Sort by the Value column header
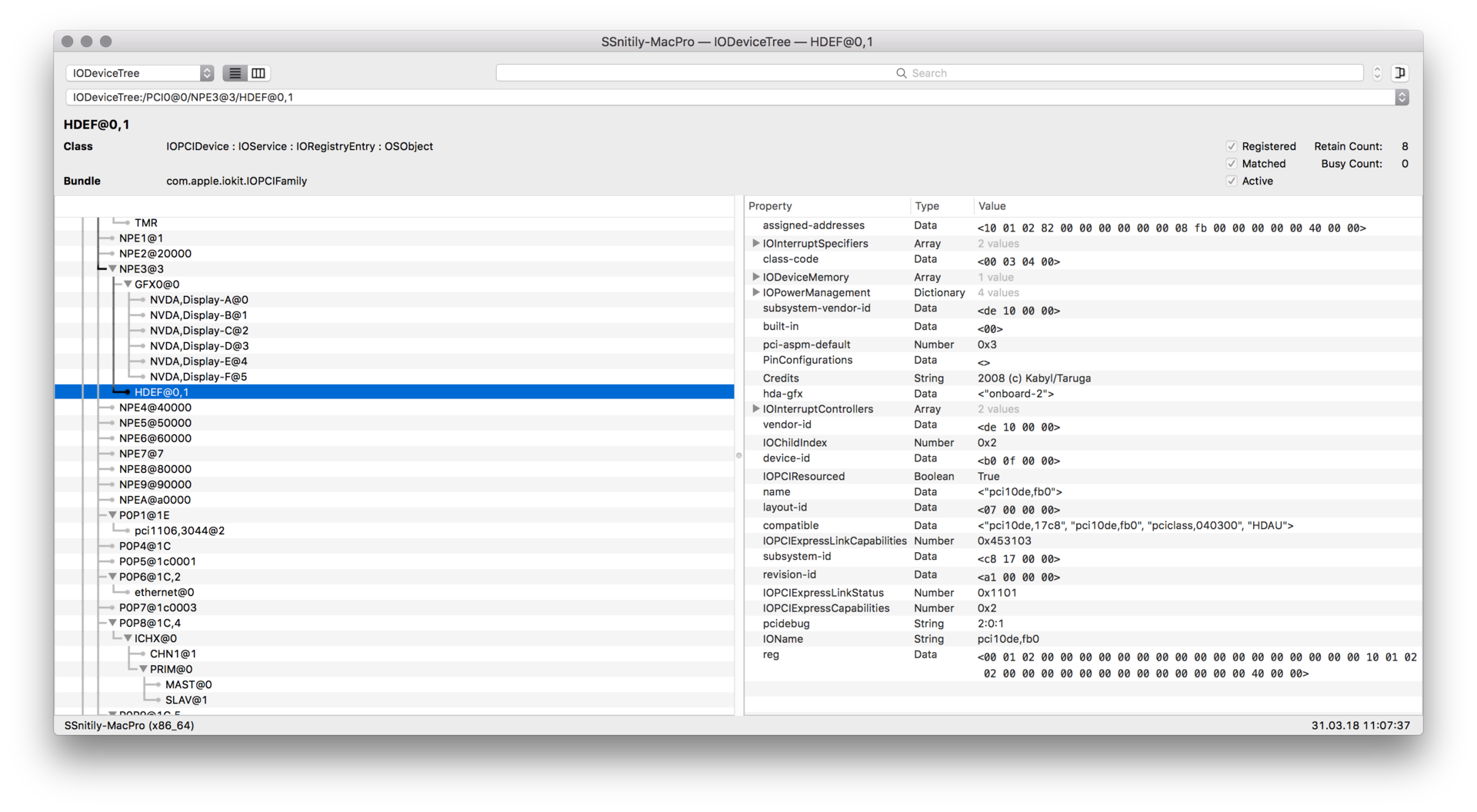The image size is (1477, 812). click(x=1197, y=206)
